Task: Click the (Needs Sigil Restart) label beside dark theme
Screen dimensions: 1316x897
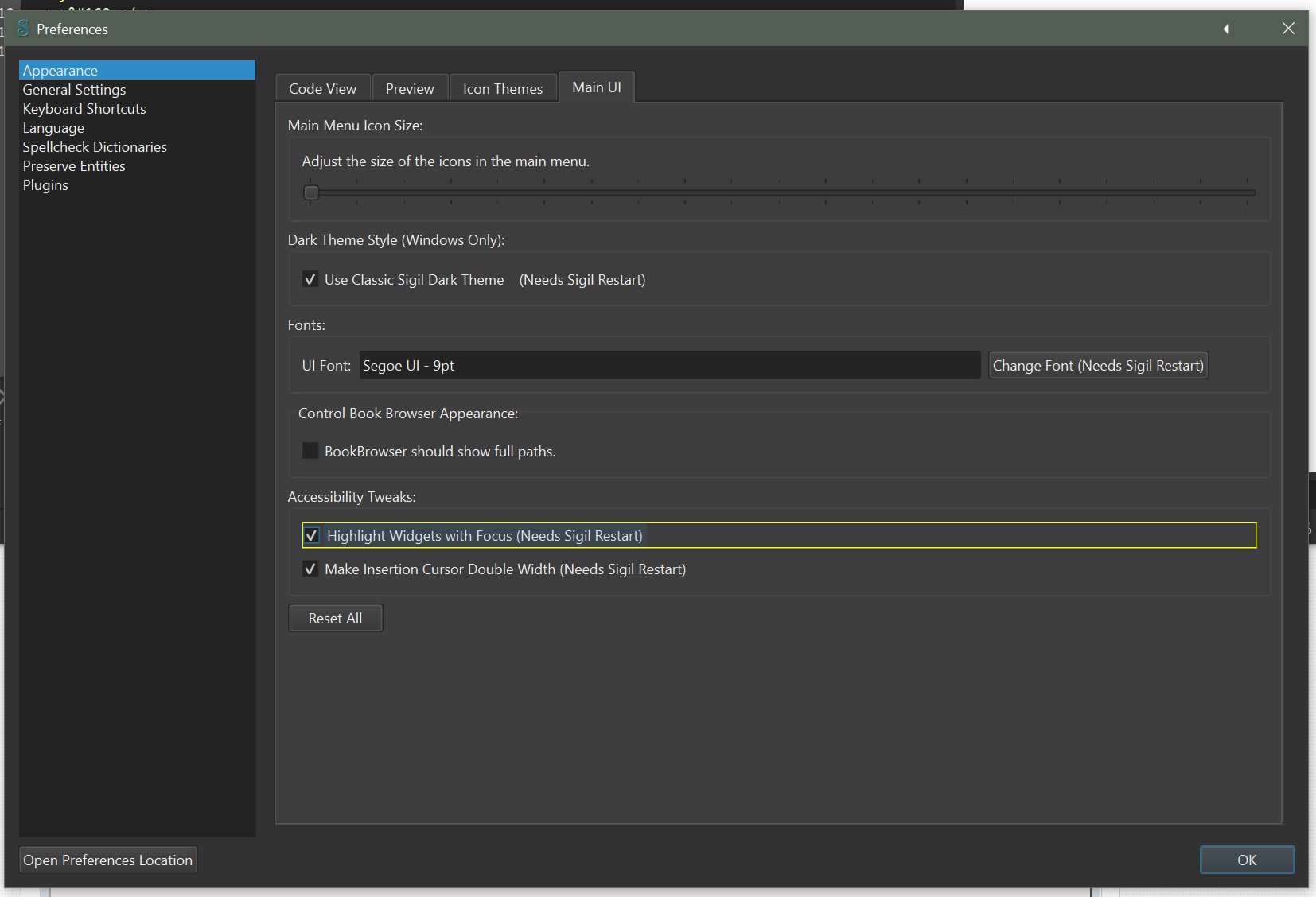Action: coord(582,280)
